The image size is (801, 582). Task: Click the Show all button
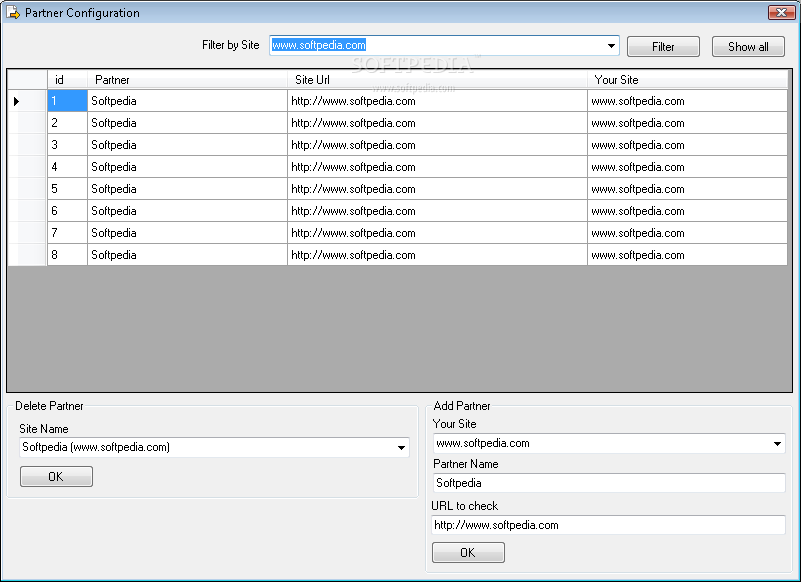click(748, 46)
